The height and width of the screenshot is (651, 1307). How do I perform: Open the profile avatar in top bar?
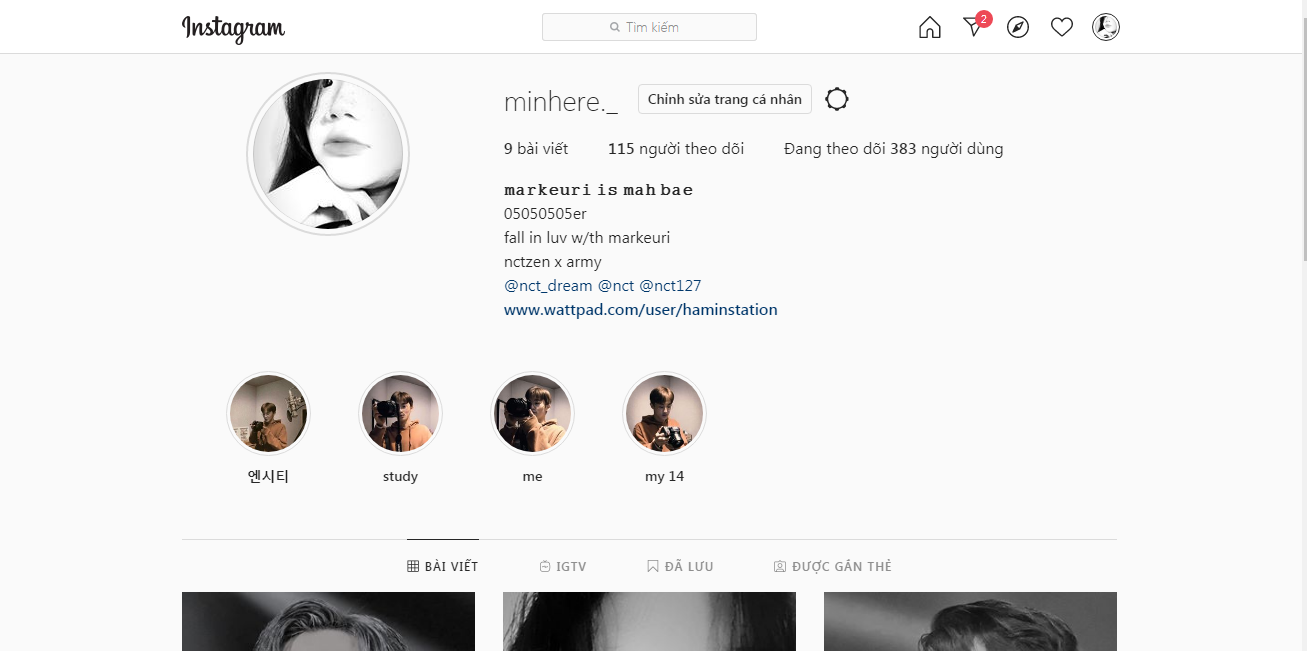tap(1106, 27)
